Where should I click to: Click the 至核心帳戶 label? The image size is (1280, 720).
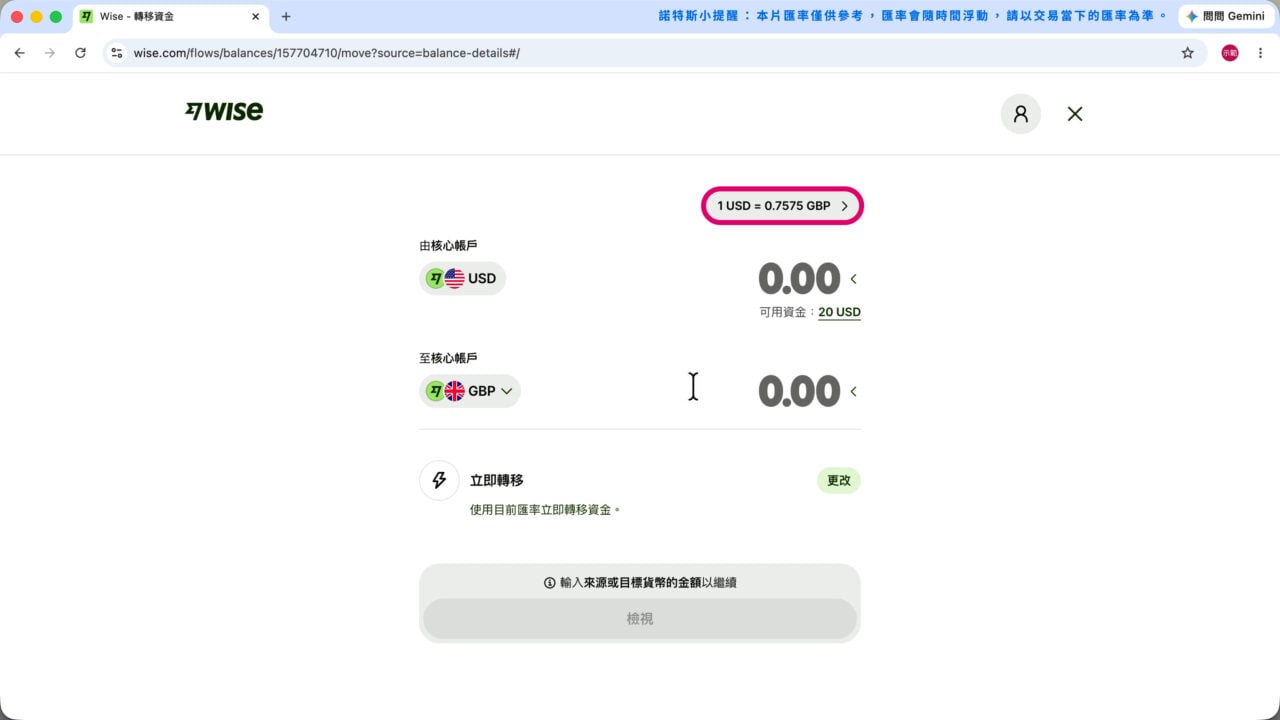click(448, 358)
